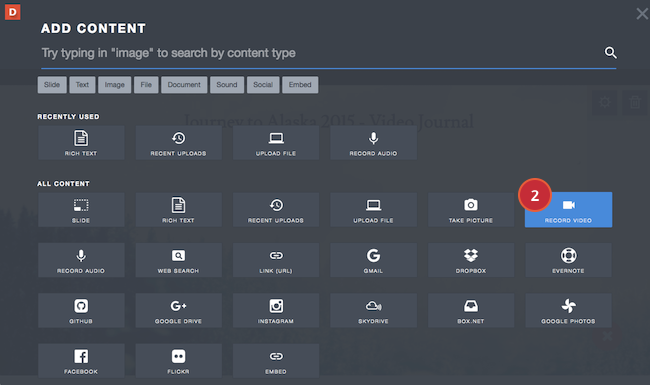
Task: Select the Take Picture tile
Action: (x=471, y=210)
